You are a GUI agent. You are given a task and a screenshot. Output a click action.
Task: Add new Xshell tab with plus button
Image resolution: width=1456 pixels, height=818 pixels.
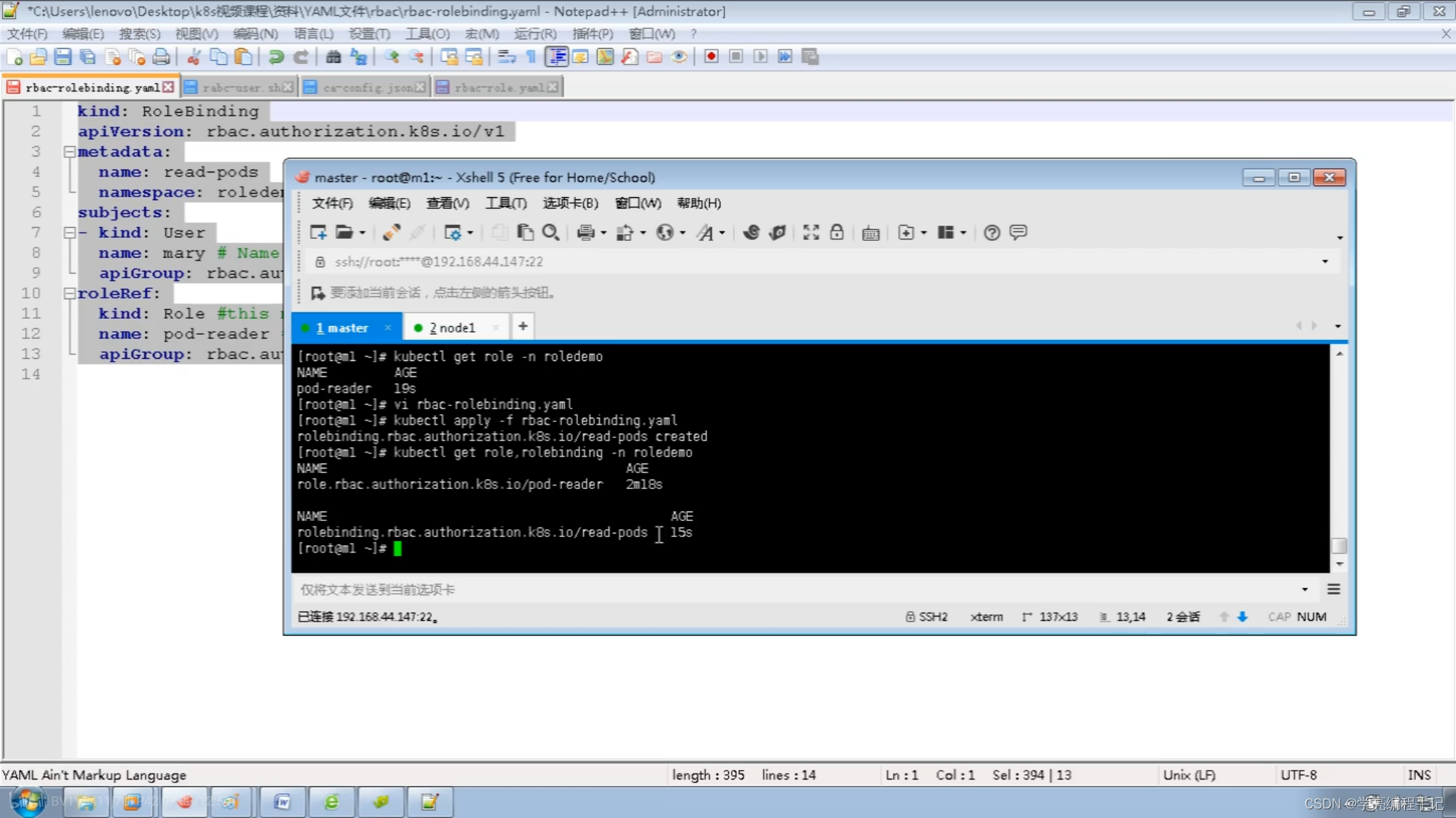tap(523, 326)
